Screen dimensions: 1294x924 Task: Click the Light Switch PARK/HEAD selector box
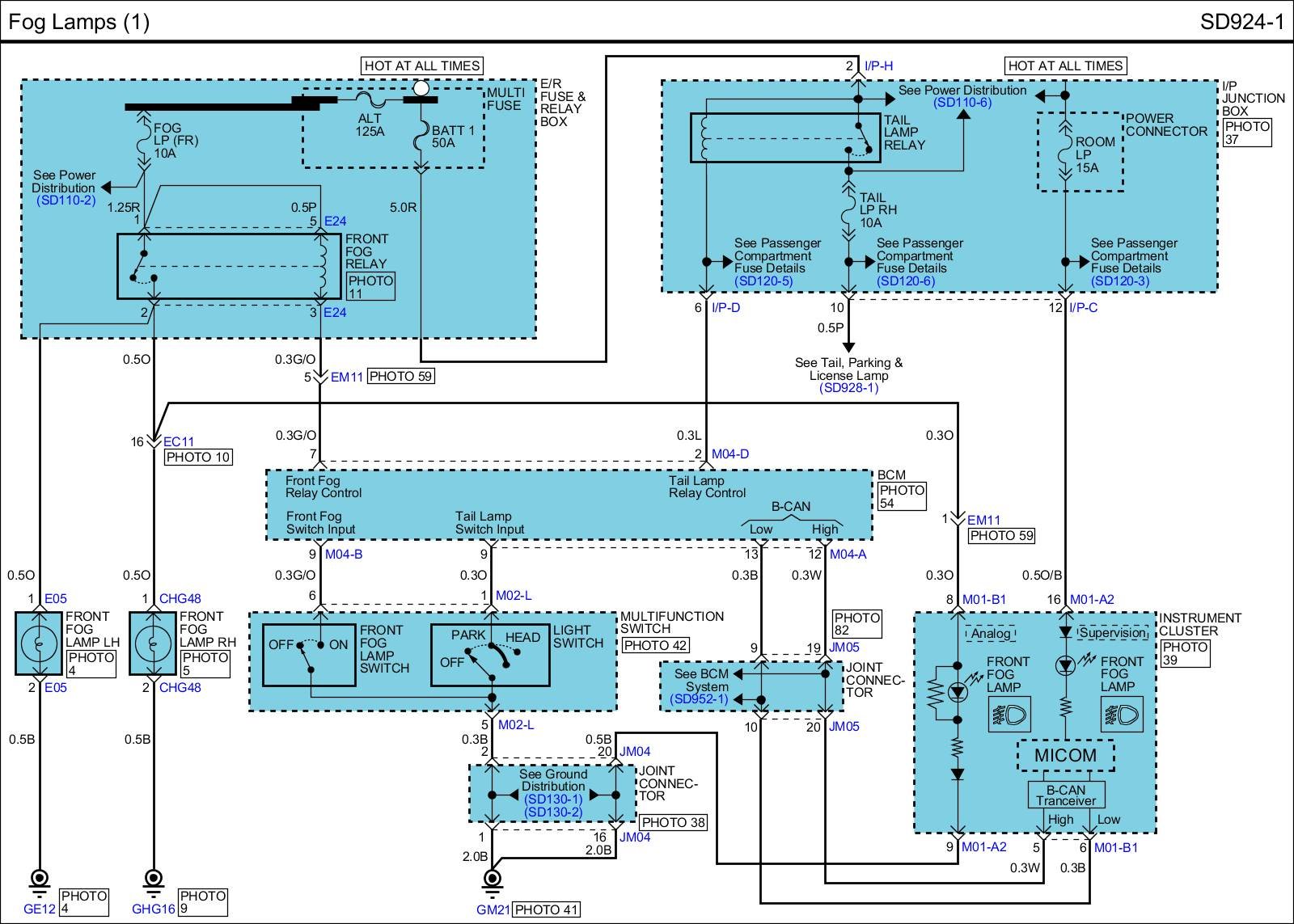click(x=490, y=655)
